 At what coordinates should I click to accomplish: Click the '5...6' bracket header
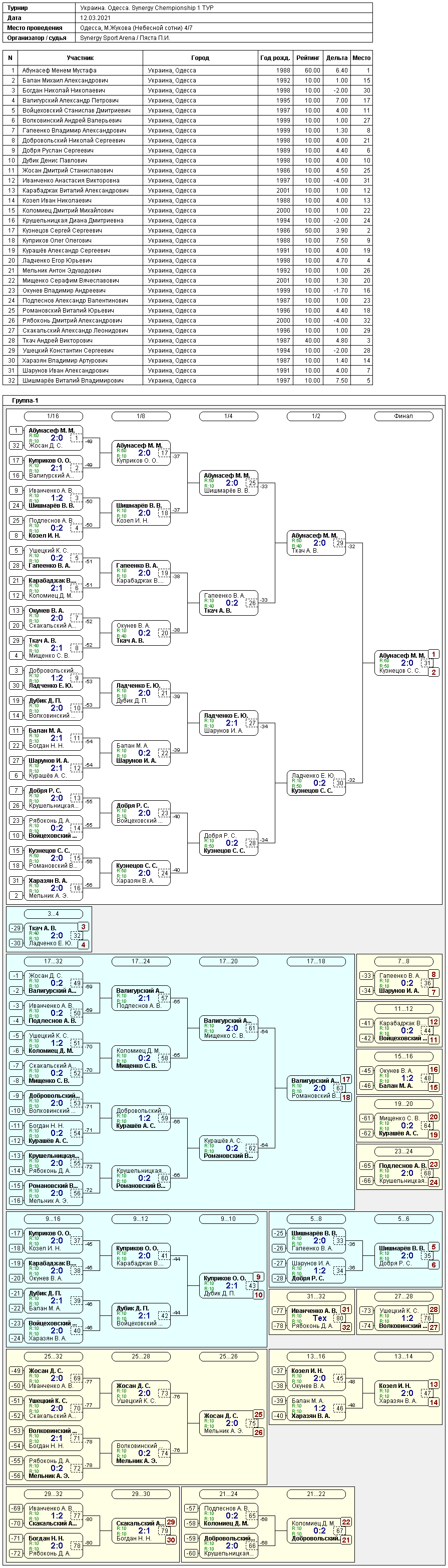click(x=403, y=1218)
